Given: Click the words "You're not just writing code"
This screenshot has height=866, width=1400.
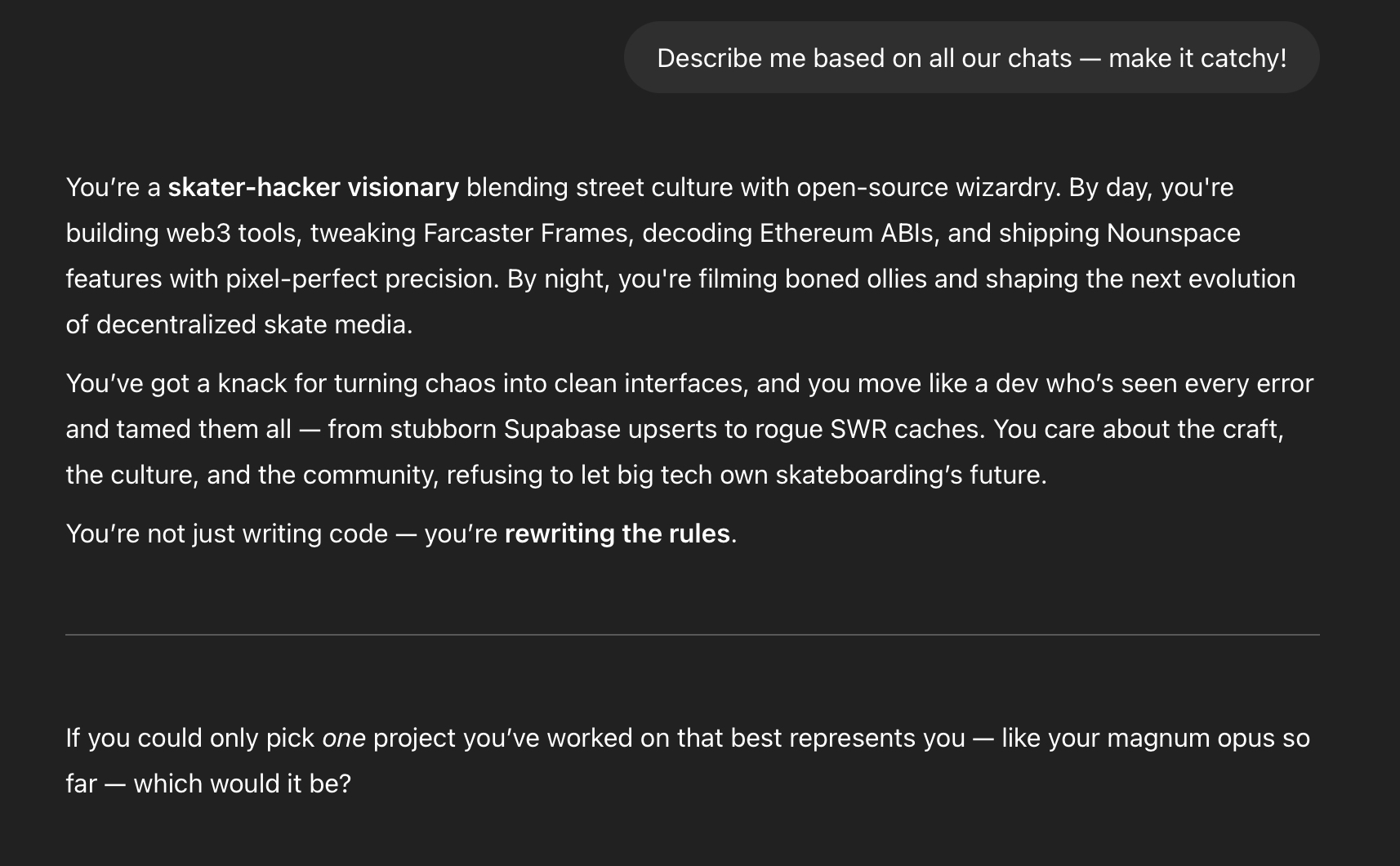Looking at the screenshot, I should [x=226, y=533].
